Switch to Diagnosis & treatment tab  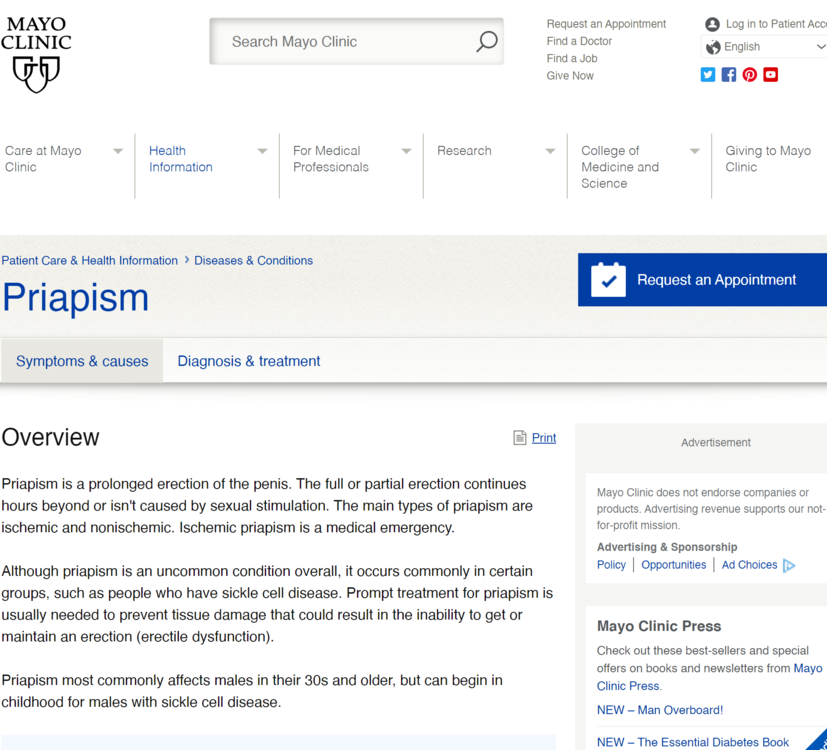(249, 361)
